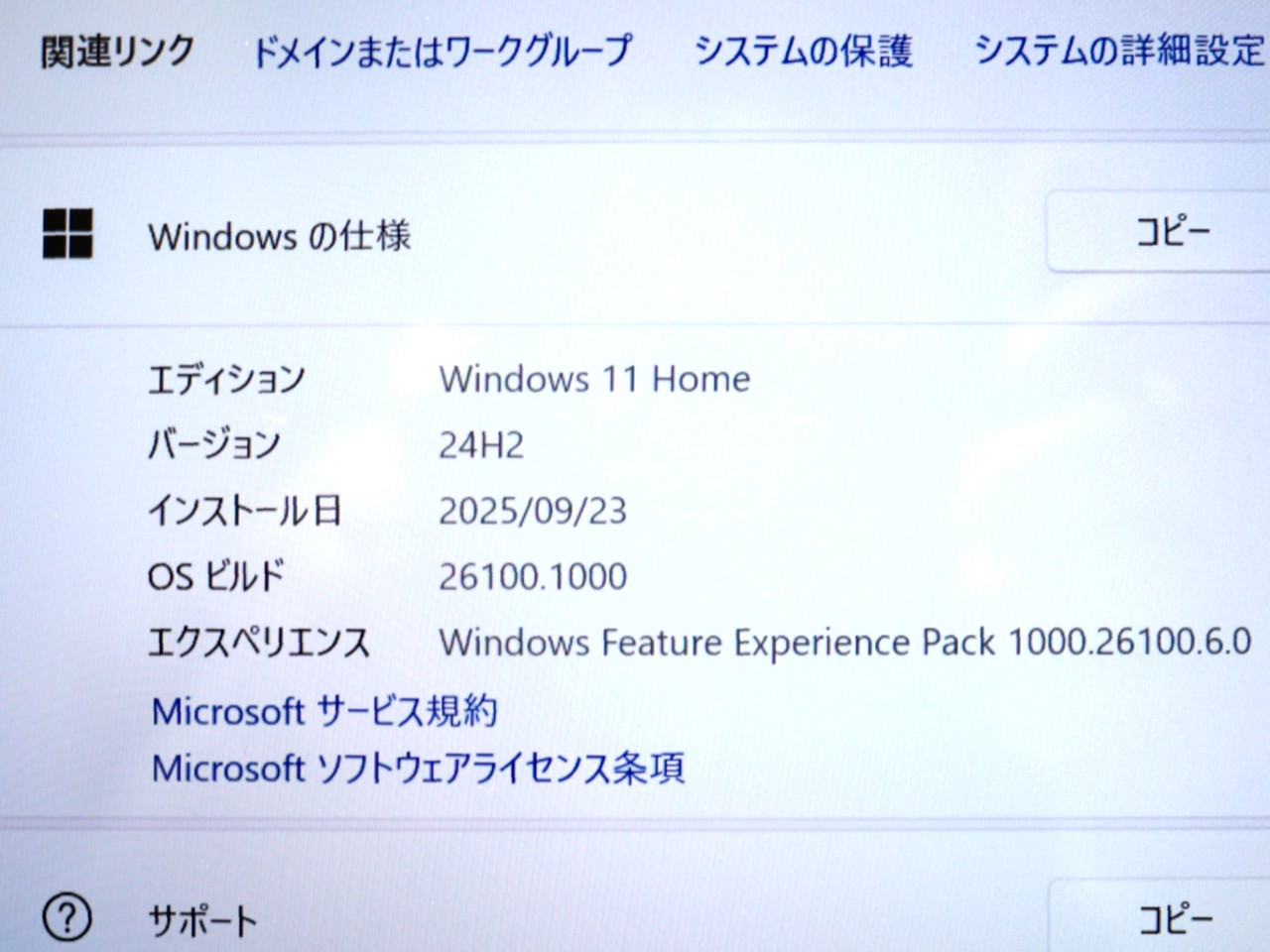
Task: Select the Windows 11 Home edition text
Action: point(594,379)
